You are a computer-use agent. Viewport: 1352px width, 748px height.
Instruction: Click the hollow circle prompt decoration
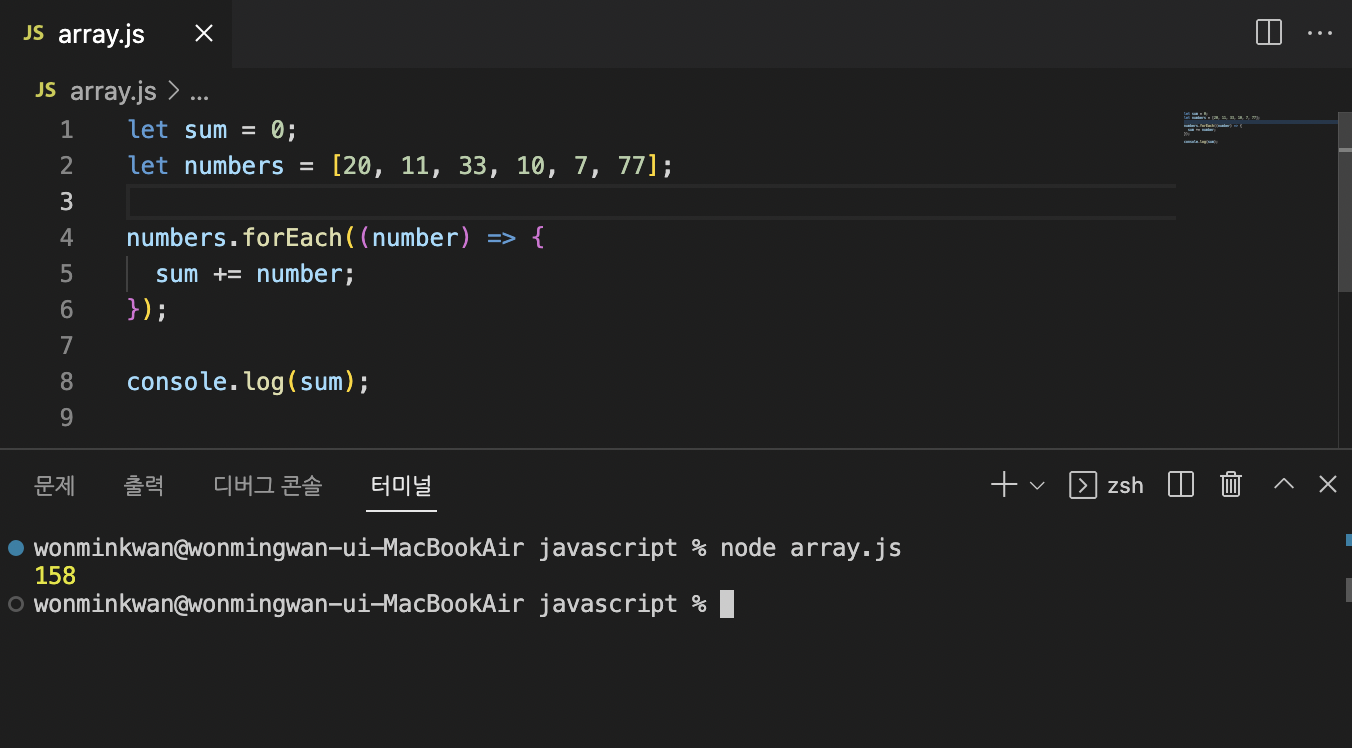coord(15,604)
